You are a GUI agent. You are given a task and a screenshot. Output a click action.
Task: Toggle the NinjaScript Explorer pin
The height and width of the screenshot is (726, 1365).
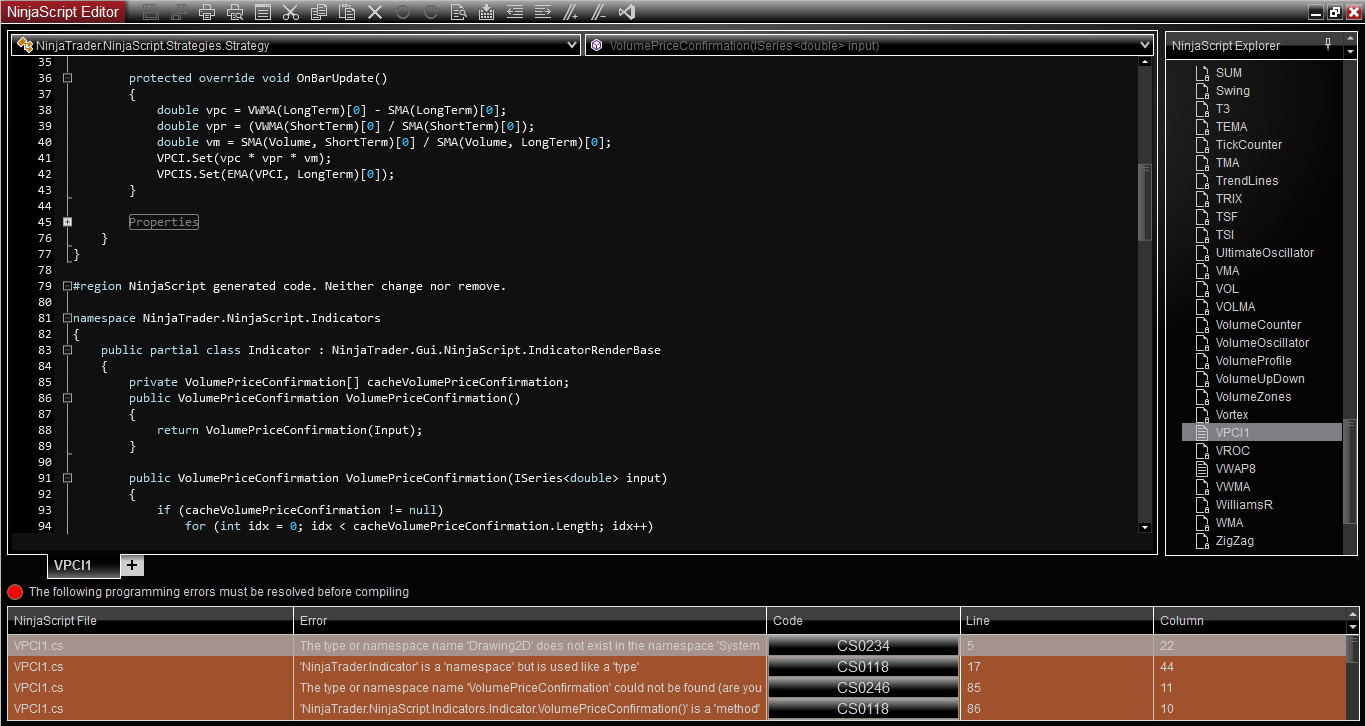tap(1328, 45)
